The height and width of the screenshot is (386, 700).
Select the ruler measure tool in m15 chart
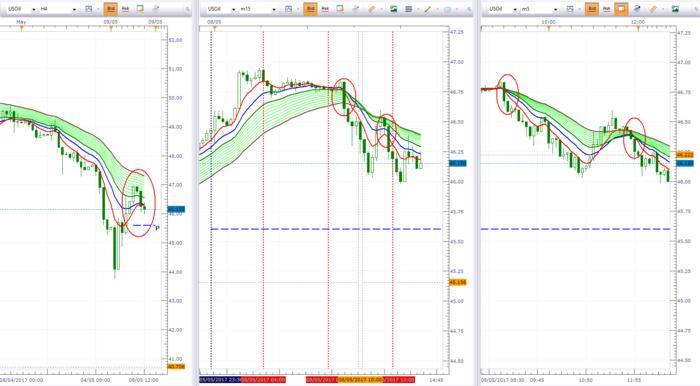coord(371,9)
